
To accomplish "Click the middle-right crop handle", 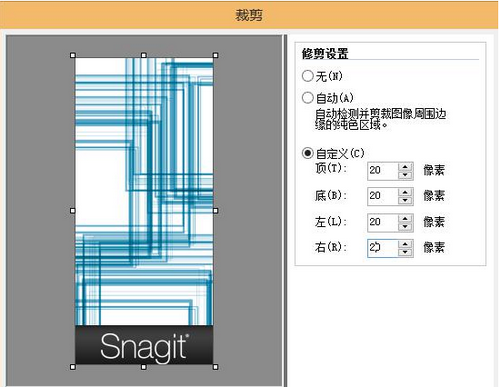I will click(215, 211).
